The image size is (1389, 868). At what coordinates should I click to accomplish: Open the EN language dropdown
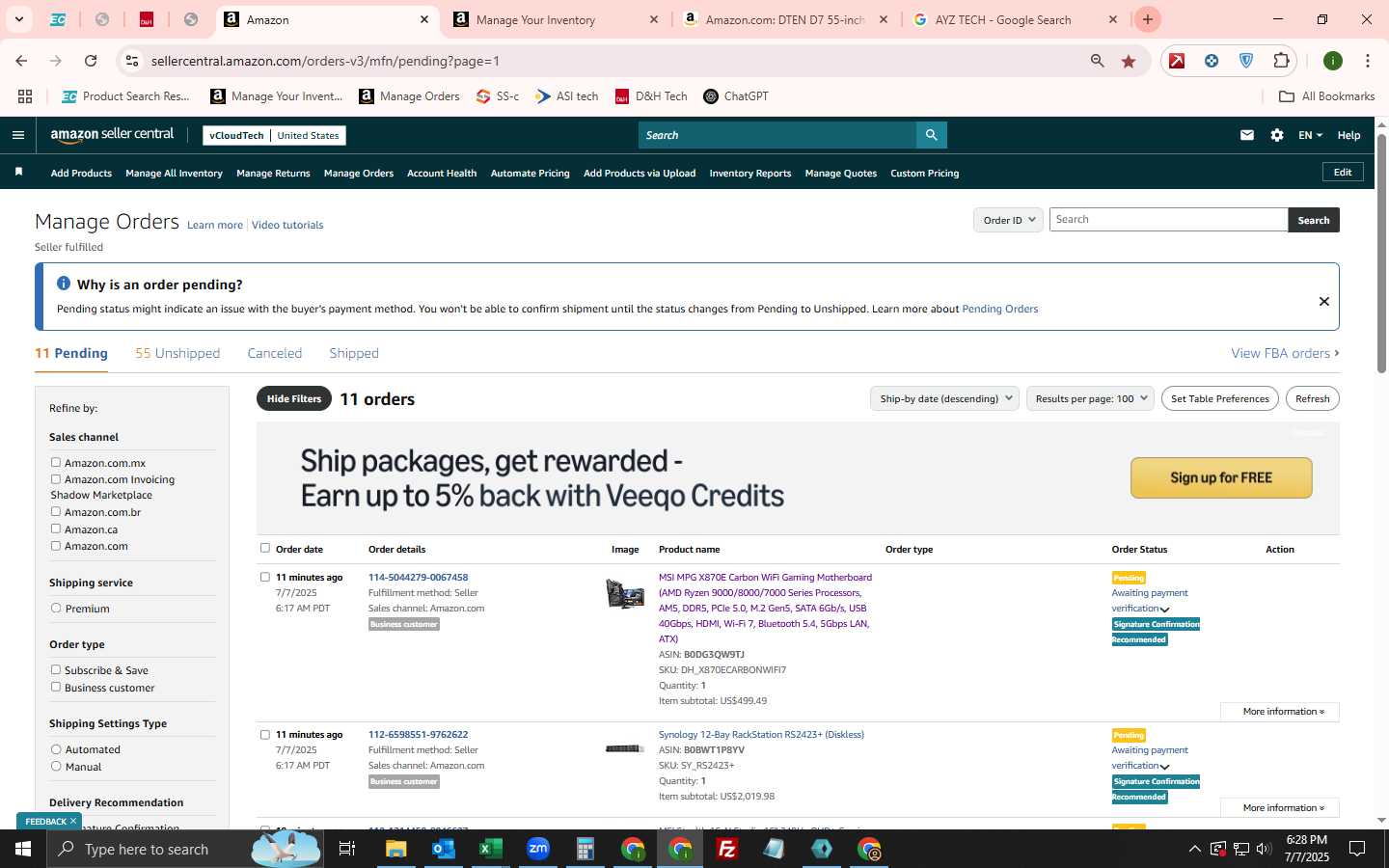(x=1310, y=135)
